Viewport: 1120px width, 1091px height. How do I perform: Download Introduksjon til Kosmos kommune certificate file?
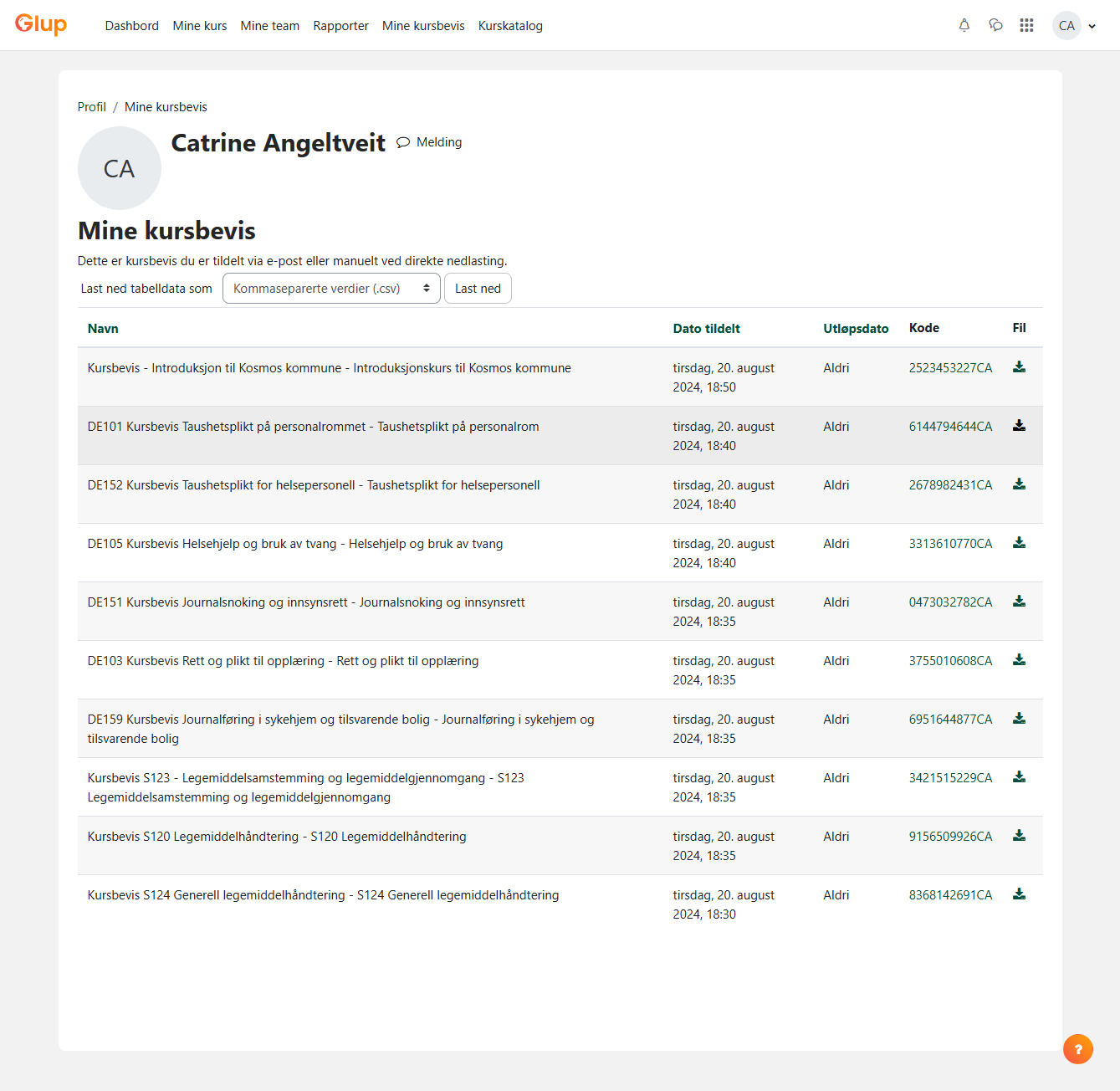[x=1019, y=367]
